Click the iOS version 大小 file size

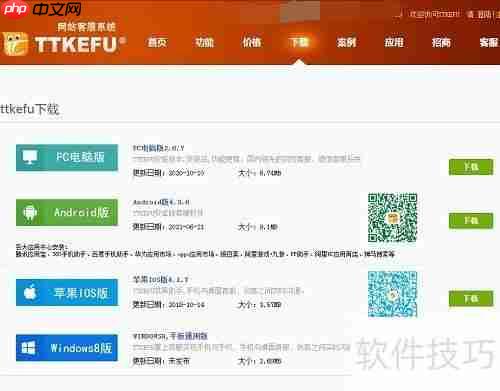pos(260,305)
